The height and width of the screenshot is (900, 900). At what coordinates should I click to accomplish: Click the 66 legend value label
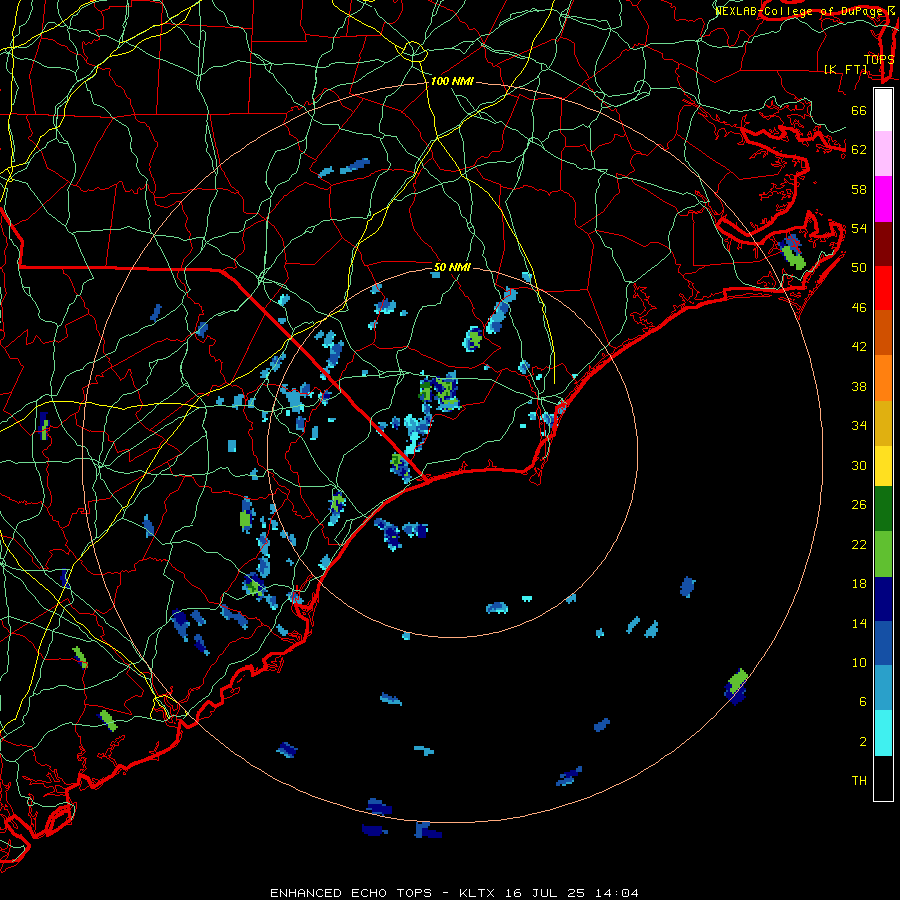point(859,111)
